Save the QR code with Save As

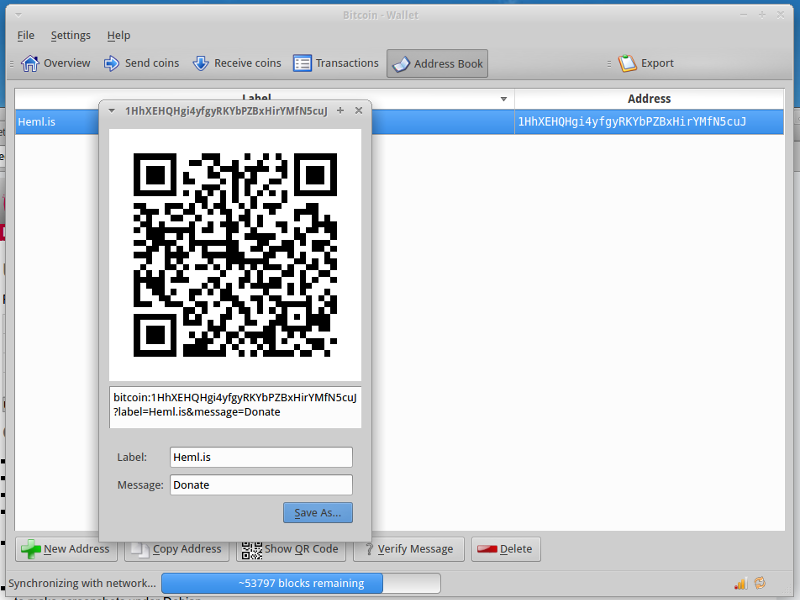pyautogui.click(x=318, y=513)
